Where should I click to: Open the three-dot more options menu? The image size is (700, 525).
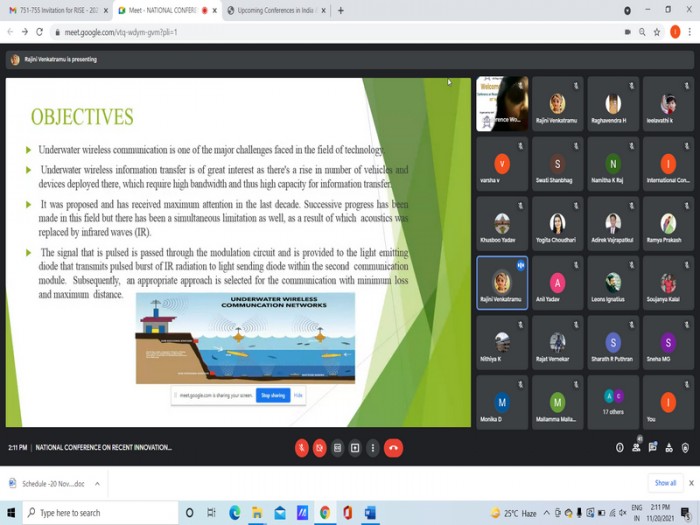tap(373, 448)
